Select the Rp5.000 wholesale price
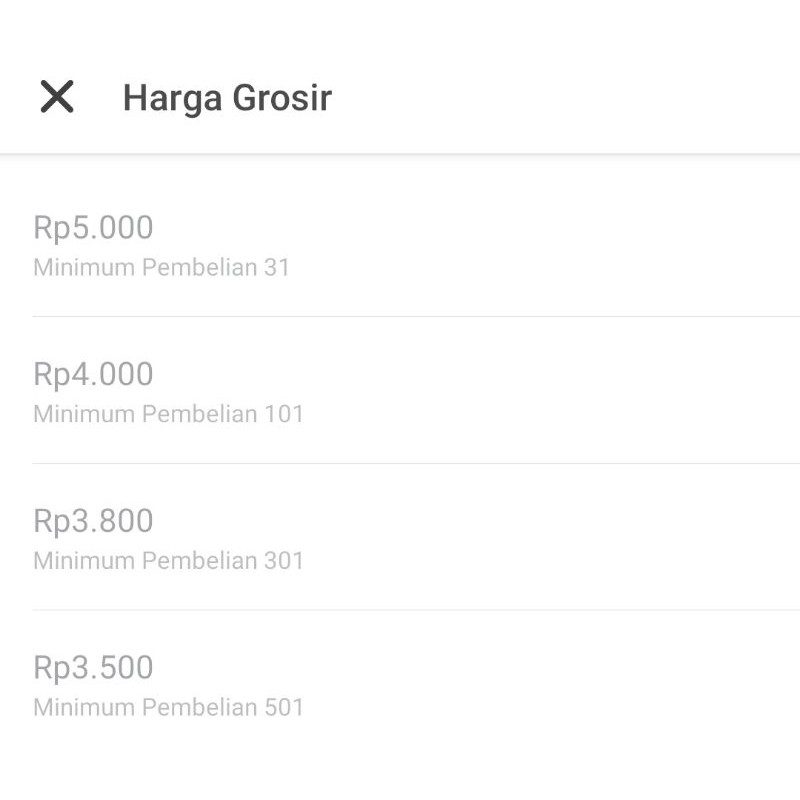 pyautogui.click(x=93, y=228)
